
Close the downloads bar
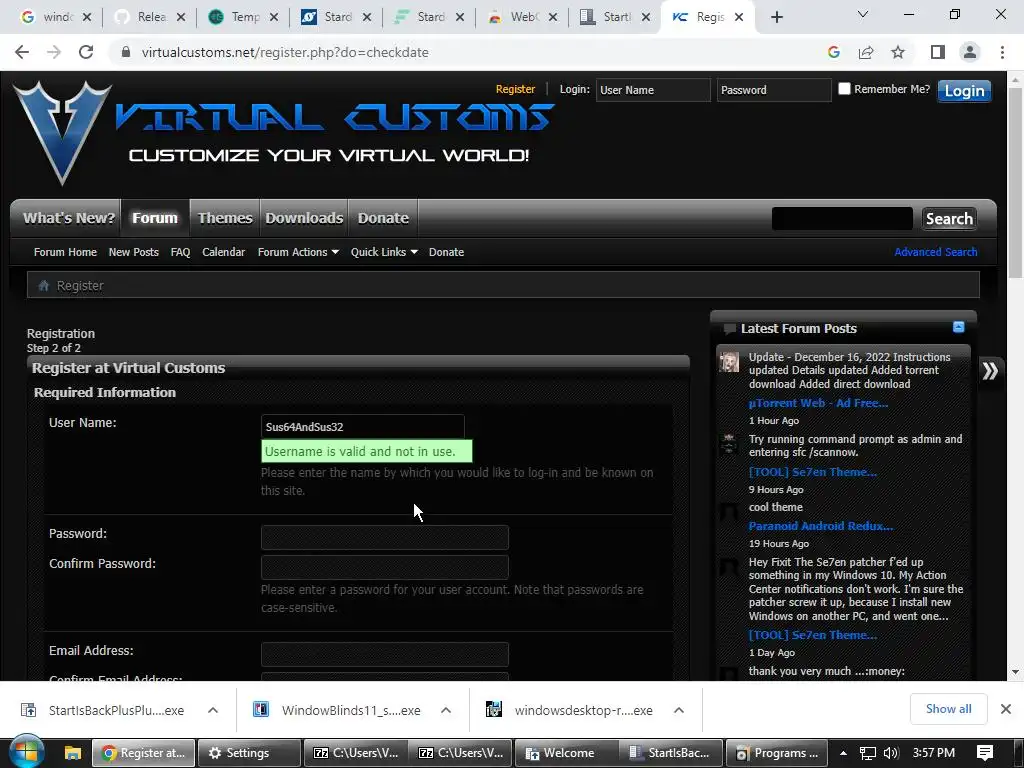tap(1006, 709)
